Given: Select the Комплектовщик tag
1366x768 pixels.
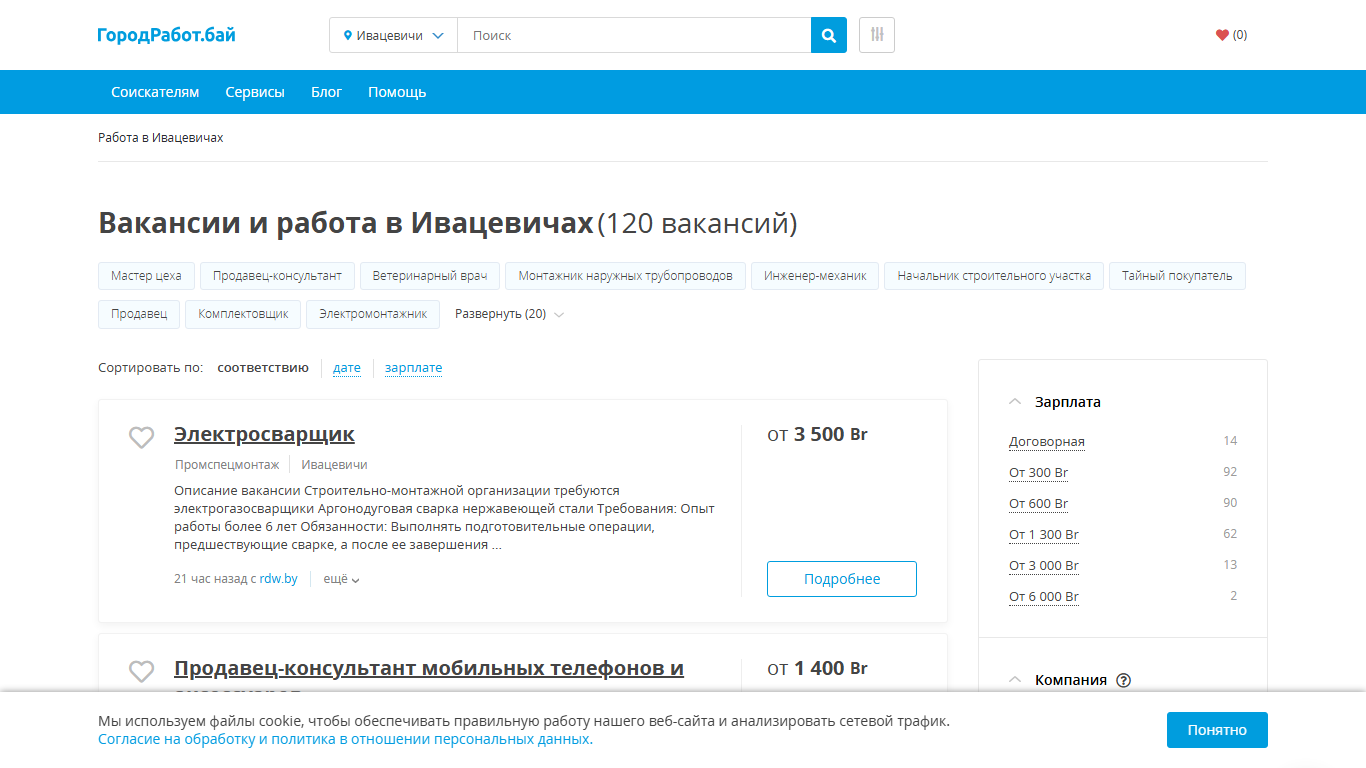Looking at the screenshot, I should click(243, 314).
